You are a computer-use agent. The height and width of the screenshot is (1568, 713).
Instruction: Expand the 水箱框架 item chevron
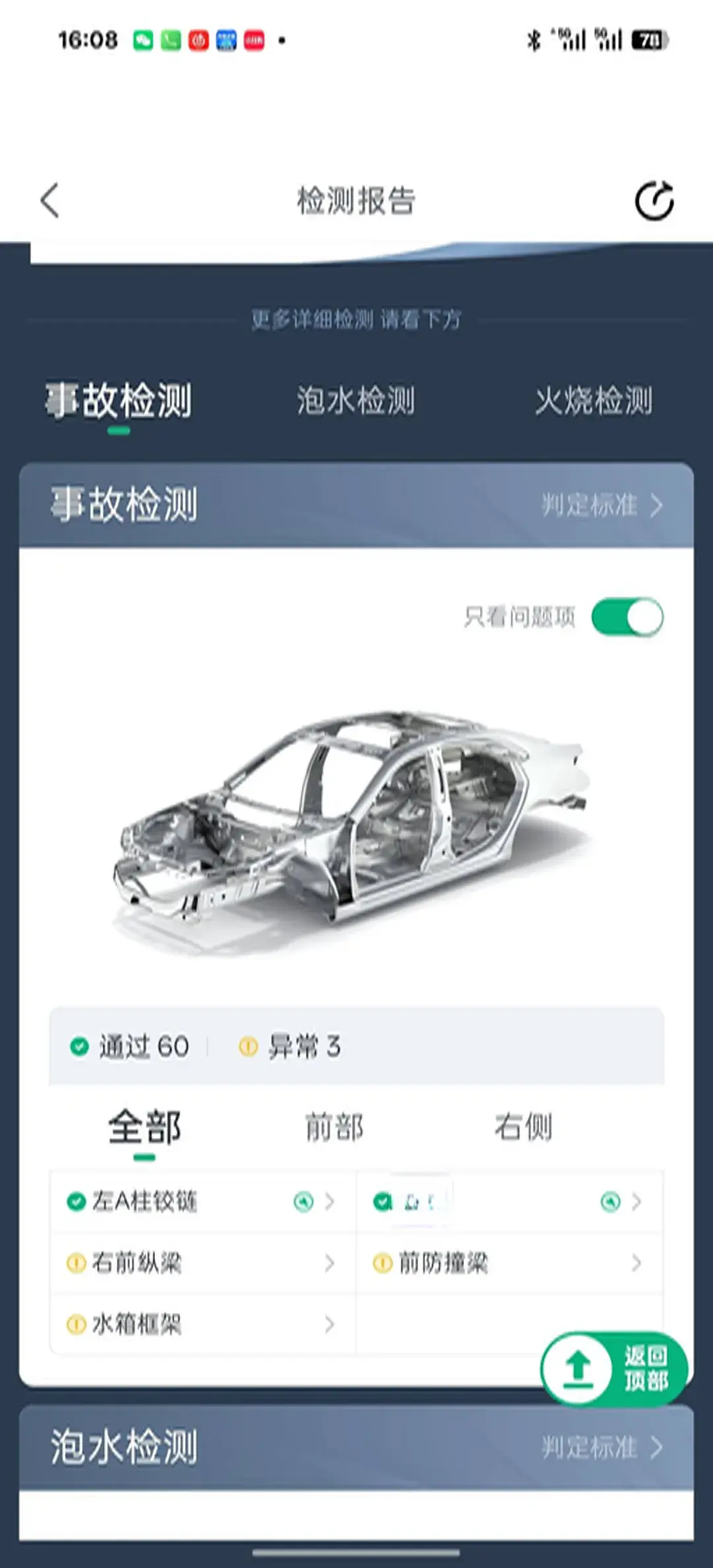(x=329, y=1324)
